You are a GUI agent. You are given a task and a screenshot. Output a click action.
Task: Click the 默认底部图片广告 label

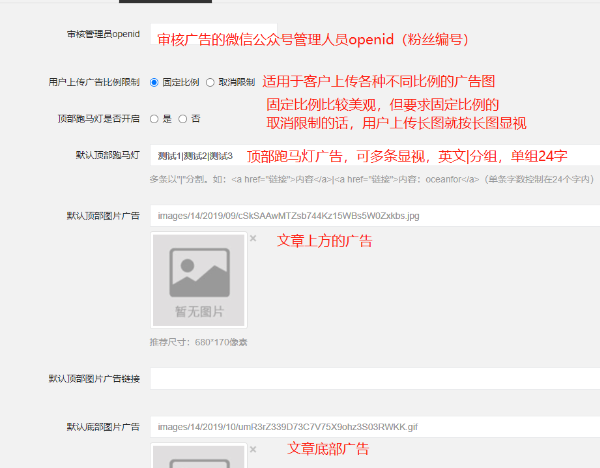[x=103, y=427]
